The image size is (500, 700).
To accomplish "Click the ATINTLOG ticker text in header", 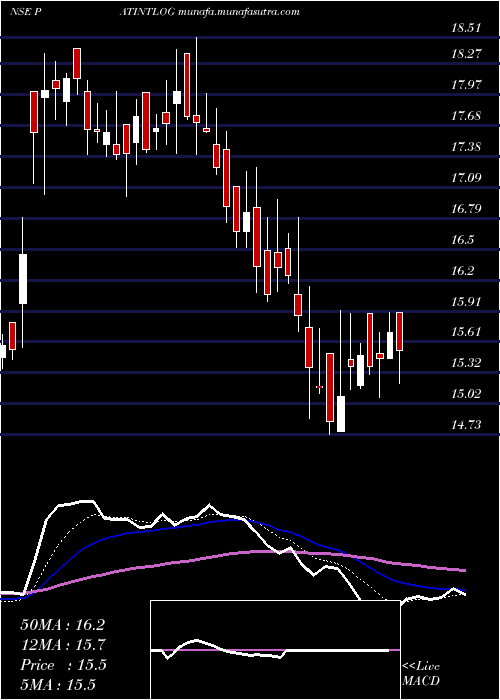I will [147, 12].
